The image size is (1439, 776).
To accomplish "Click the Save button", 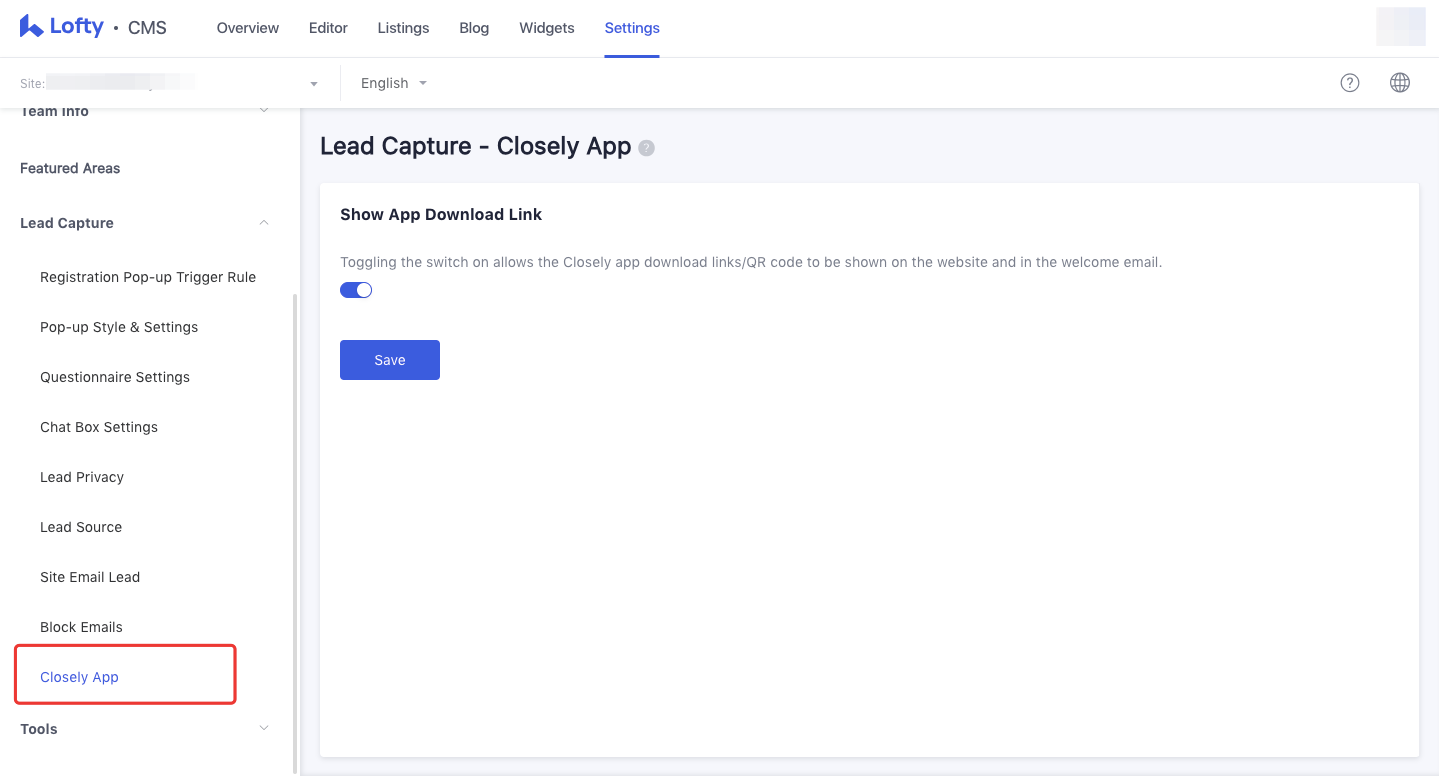I will [x=390, y=360].
